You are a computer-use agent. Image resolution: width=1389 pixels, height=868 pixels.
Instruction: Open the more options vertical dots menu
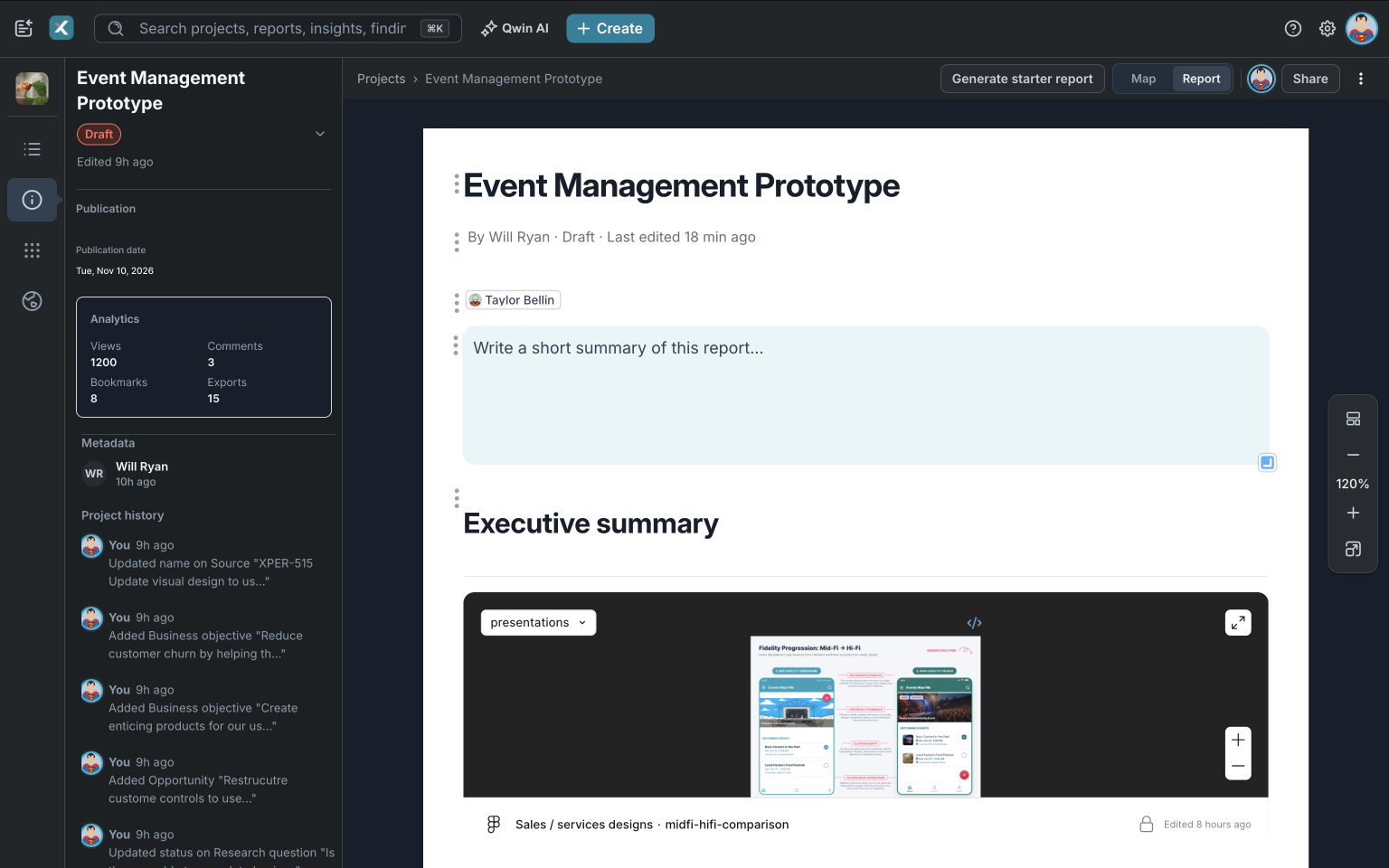tap(1361, 79)
